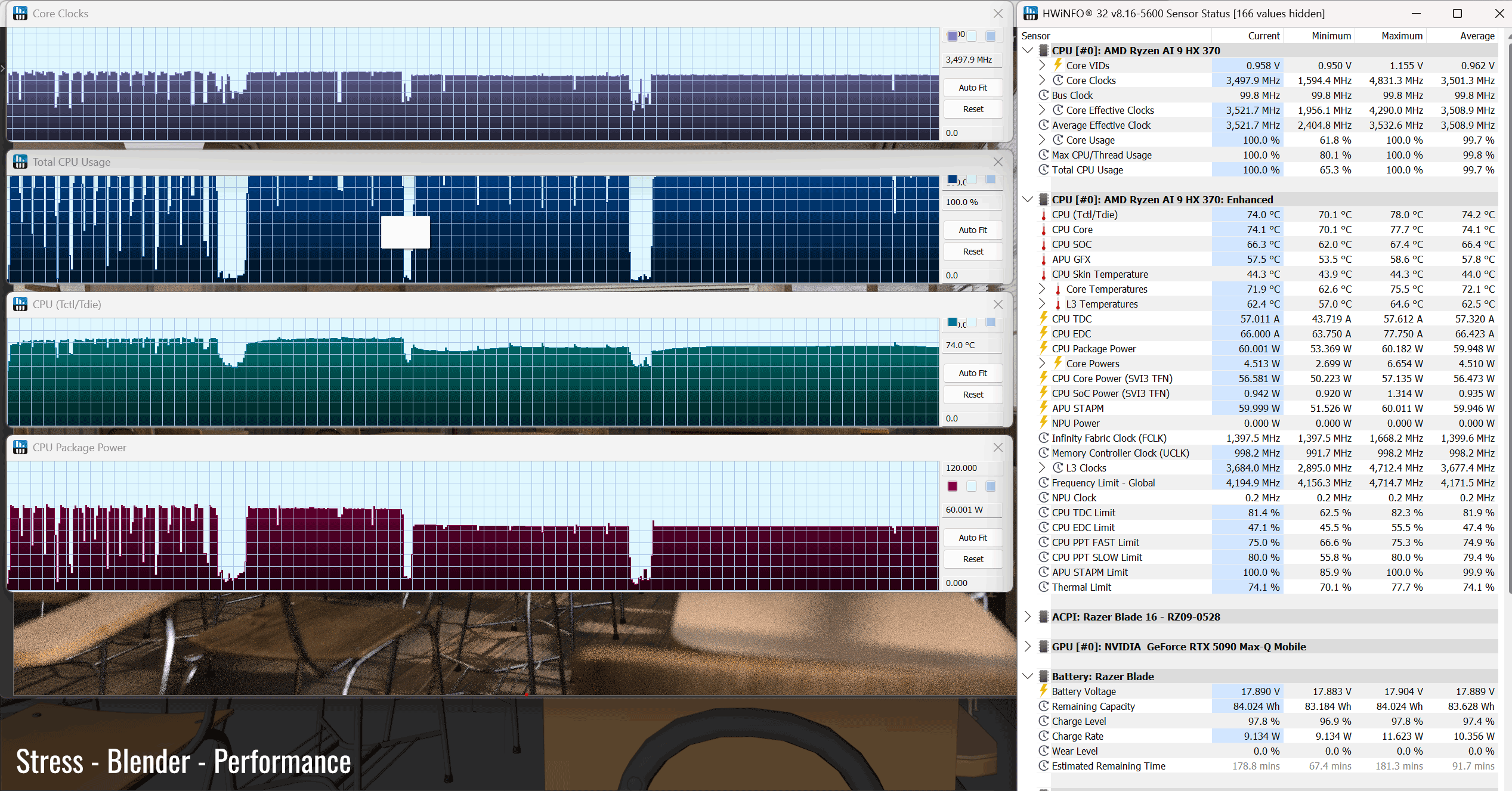Minimize the HWiNFO Sensor Status window

tap(1417, 13)
